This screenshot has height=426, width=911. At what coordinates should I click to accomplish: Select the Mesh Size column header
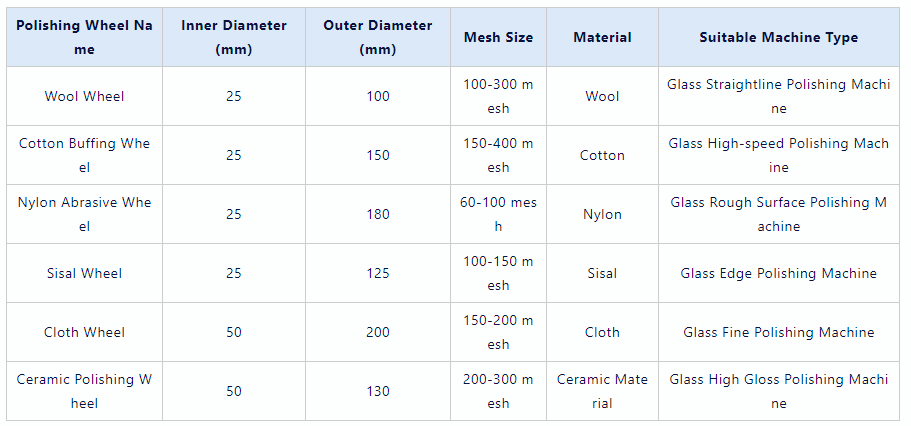[x=498, y=38]
